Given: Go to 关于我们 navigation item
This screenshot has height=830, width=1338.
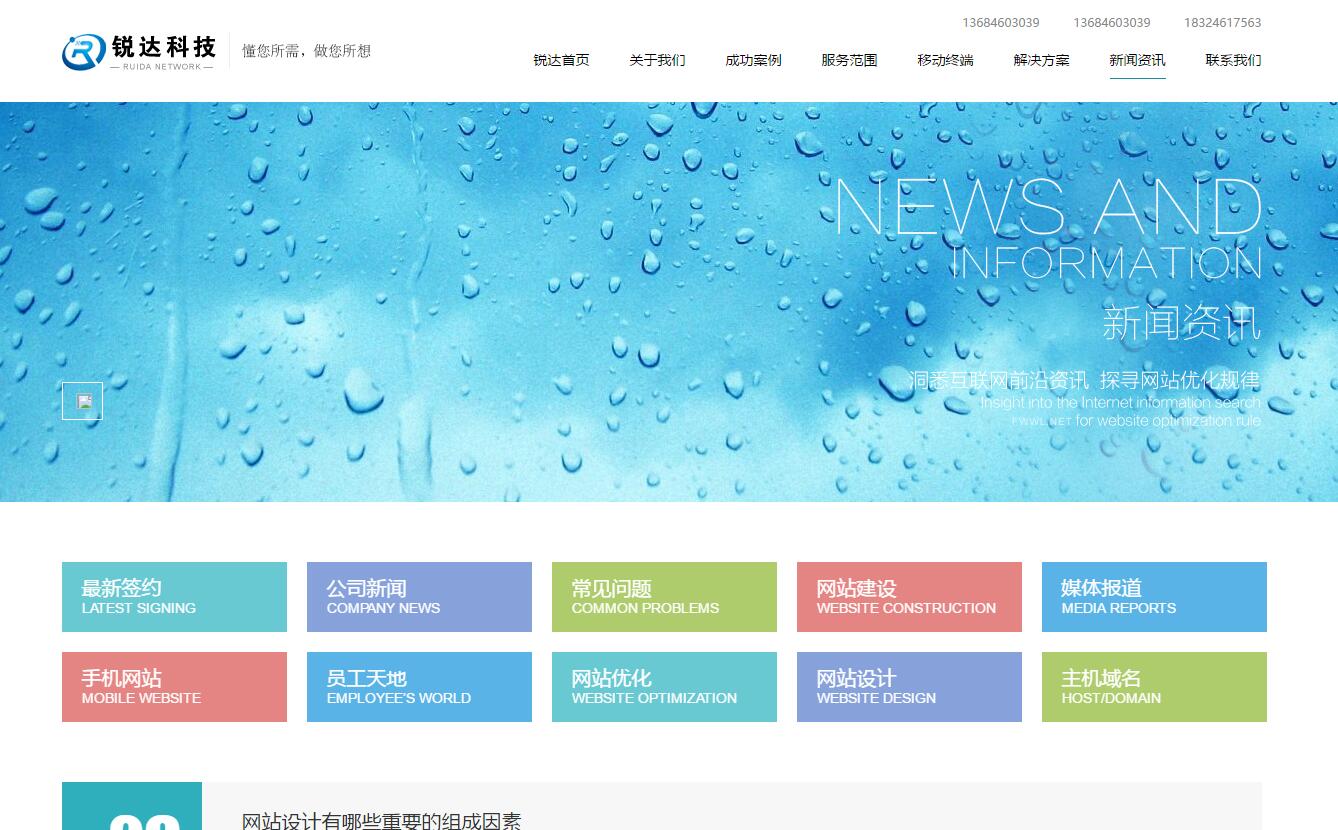Looking at the screenshot, I should coord(657,60).
